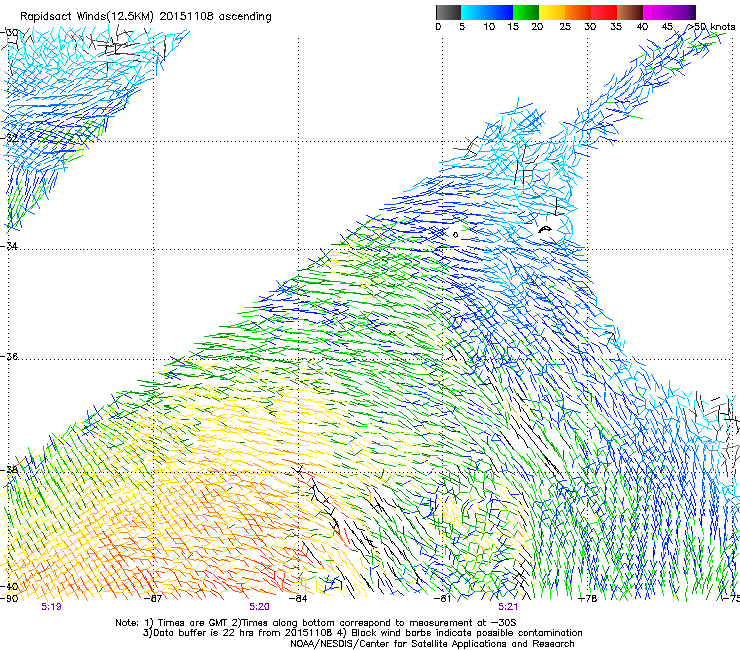Click the purple 40-45 knots legend segment
The width and height of the screenshot is (740, 650).
coord(656,12)
